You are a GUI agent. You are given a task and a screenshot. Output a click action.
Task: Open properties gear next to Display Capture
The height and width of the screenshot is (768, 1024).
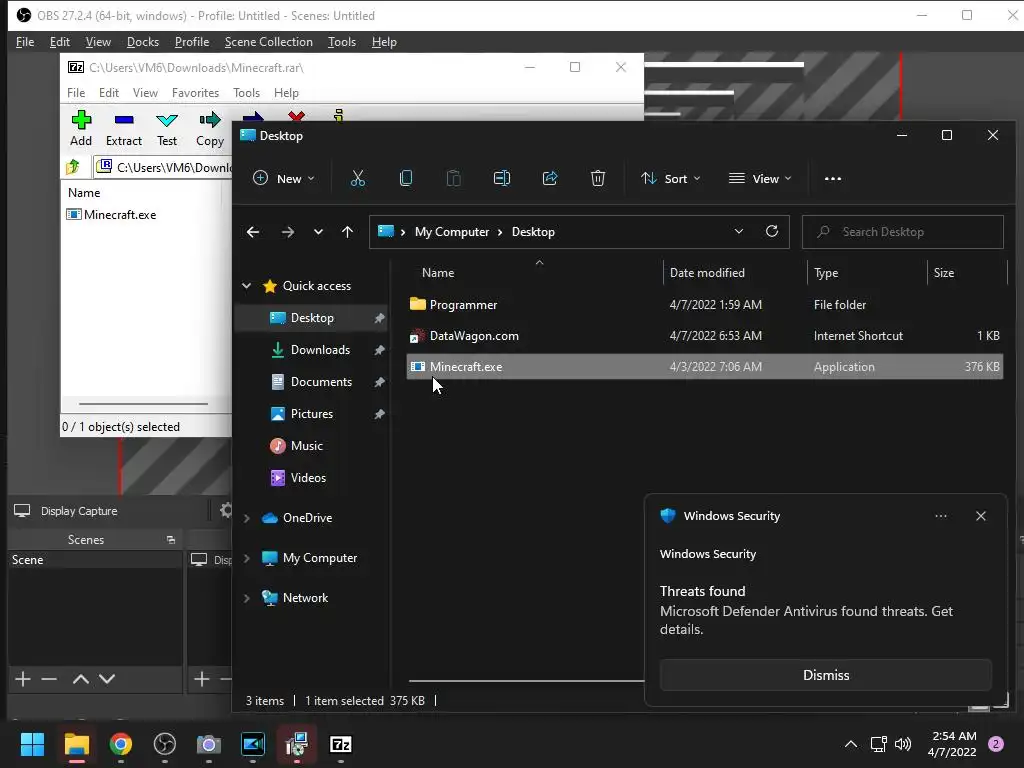pyautogui.click(x=225, y=510)
